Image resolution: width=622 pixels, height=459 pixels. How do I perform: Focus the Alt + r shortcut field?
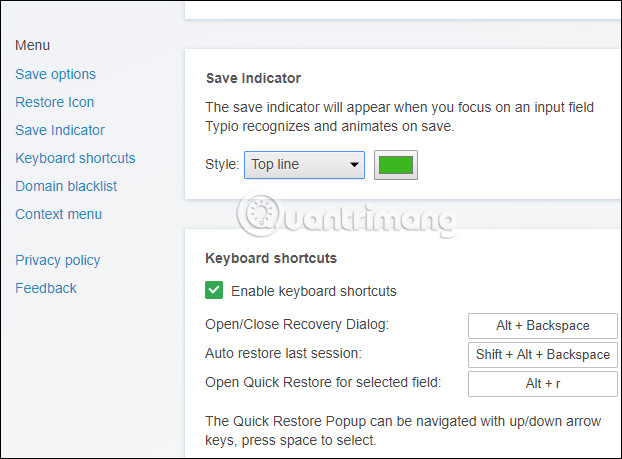tap(543, 383)
